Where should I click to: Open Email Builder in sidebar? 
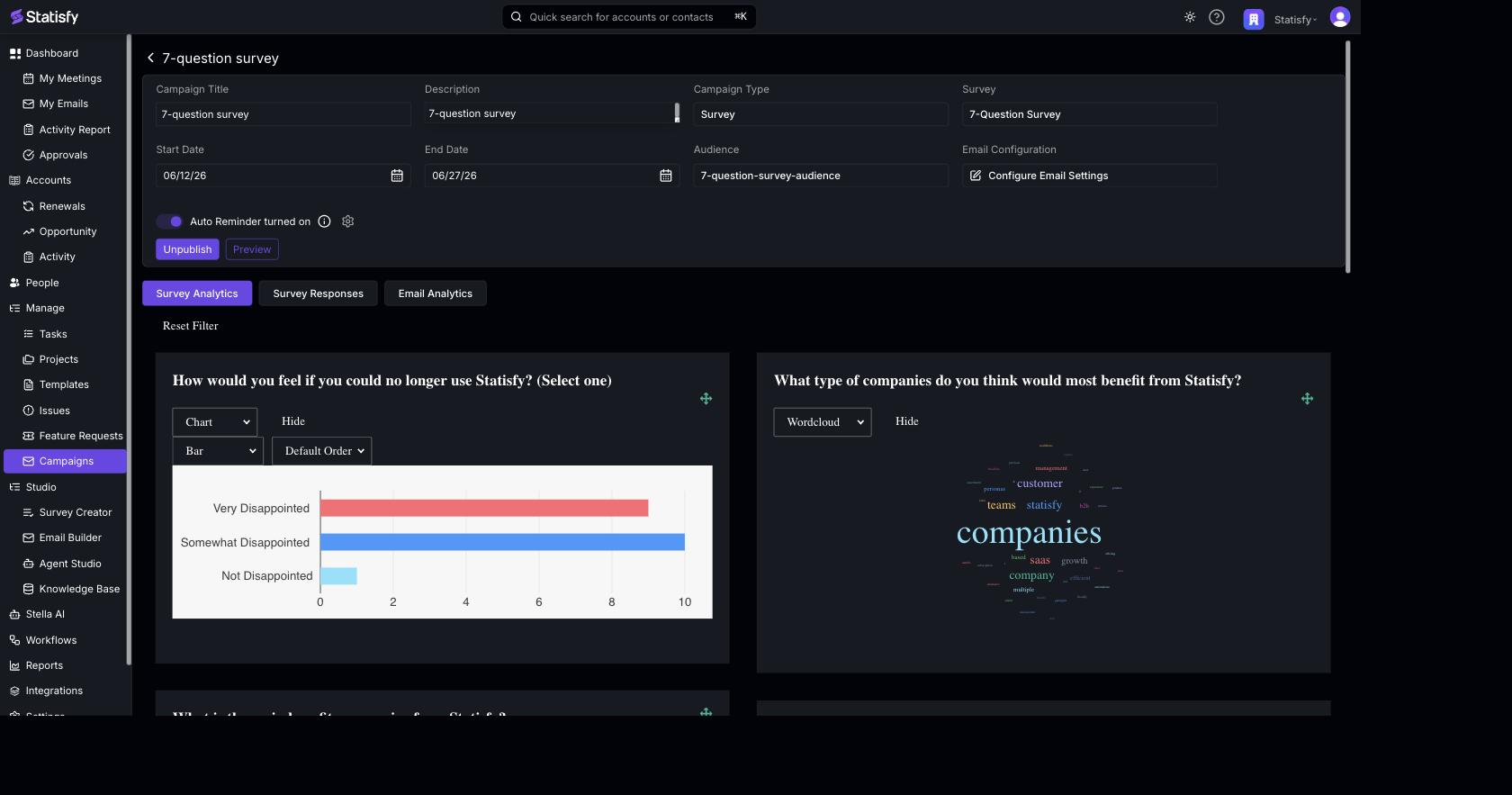point(70,538)
